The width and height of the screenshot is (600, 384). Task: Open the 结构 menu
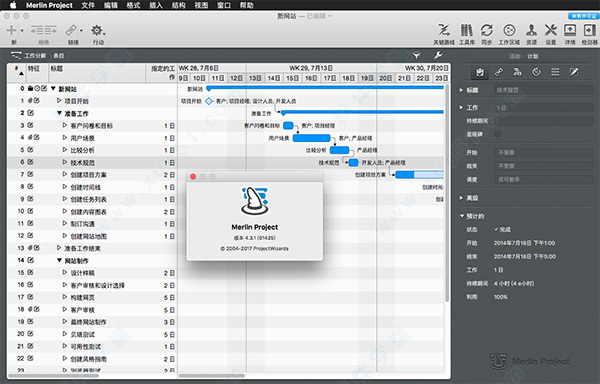pos(178,5)
